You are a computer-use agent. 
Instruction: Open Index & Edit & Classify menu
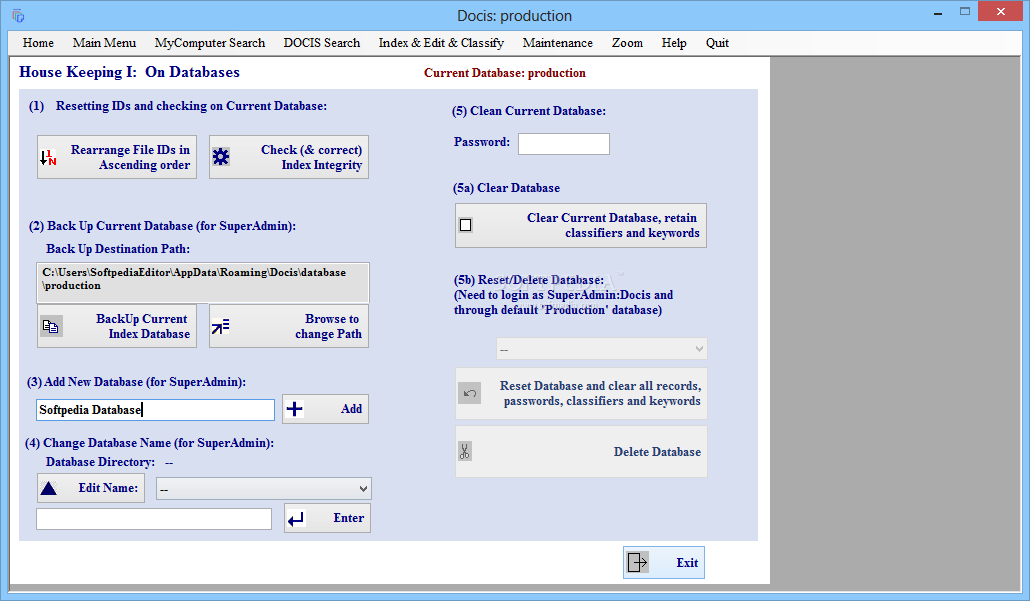(x=441, y=43)
